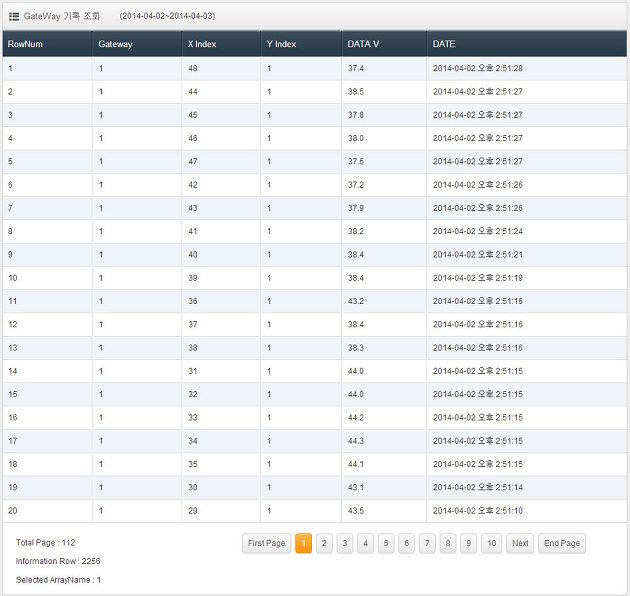Select the date range text (2014-04-02~2014-04-03)

tap(167, 16)
